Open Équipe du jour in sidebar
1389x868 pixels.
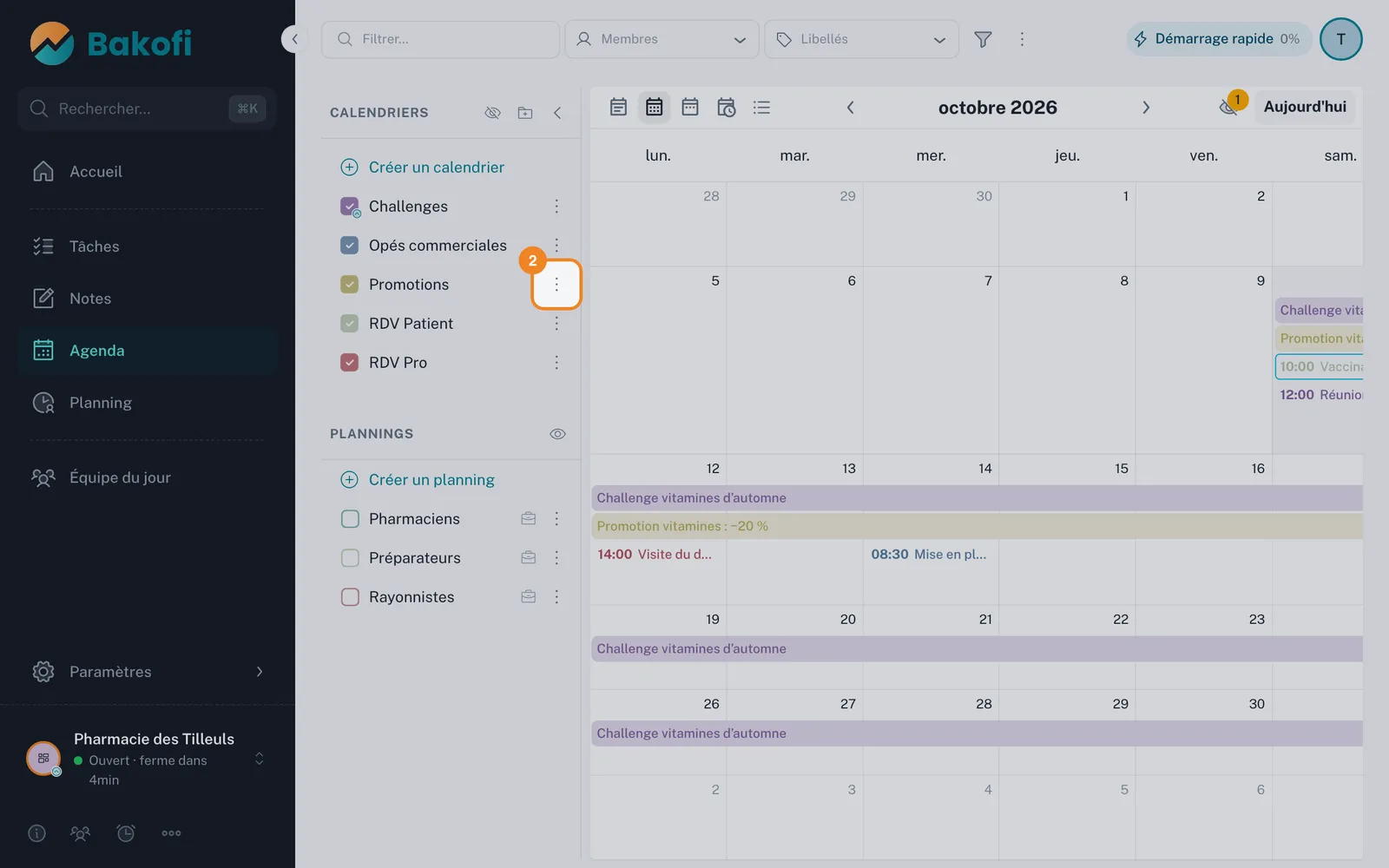148,477
